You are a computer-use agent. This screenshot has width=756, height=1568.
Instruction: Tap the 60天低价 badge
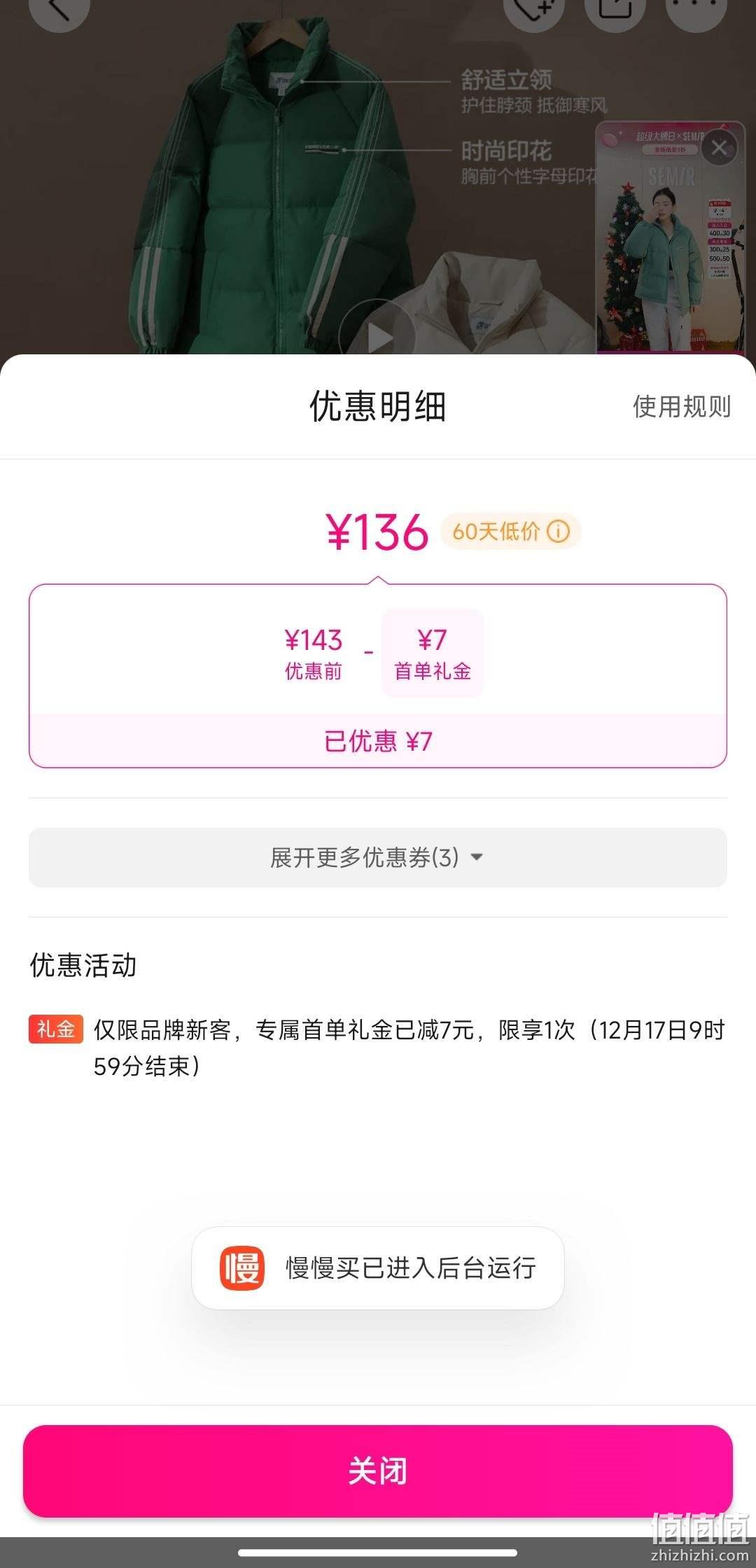click(x=510, y=531)
